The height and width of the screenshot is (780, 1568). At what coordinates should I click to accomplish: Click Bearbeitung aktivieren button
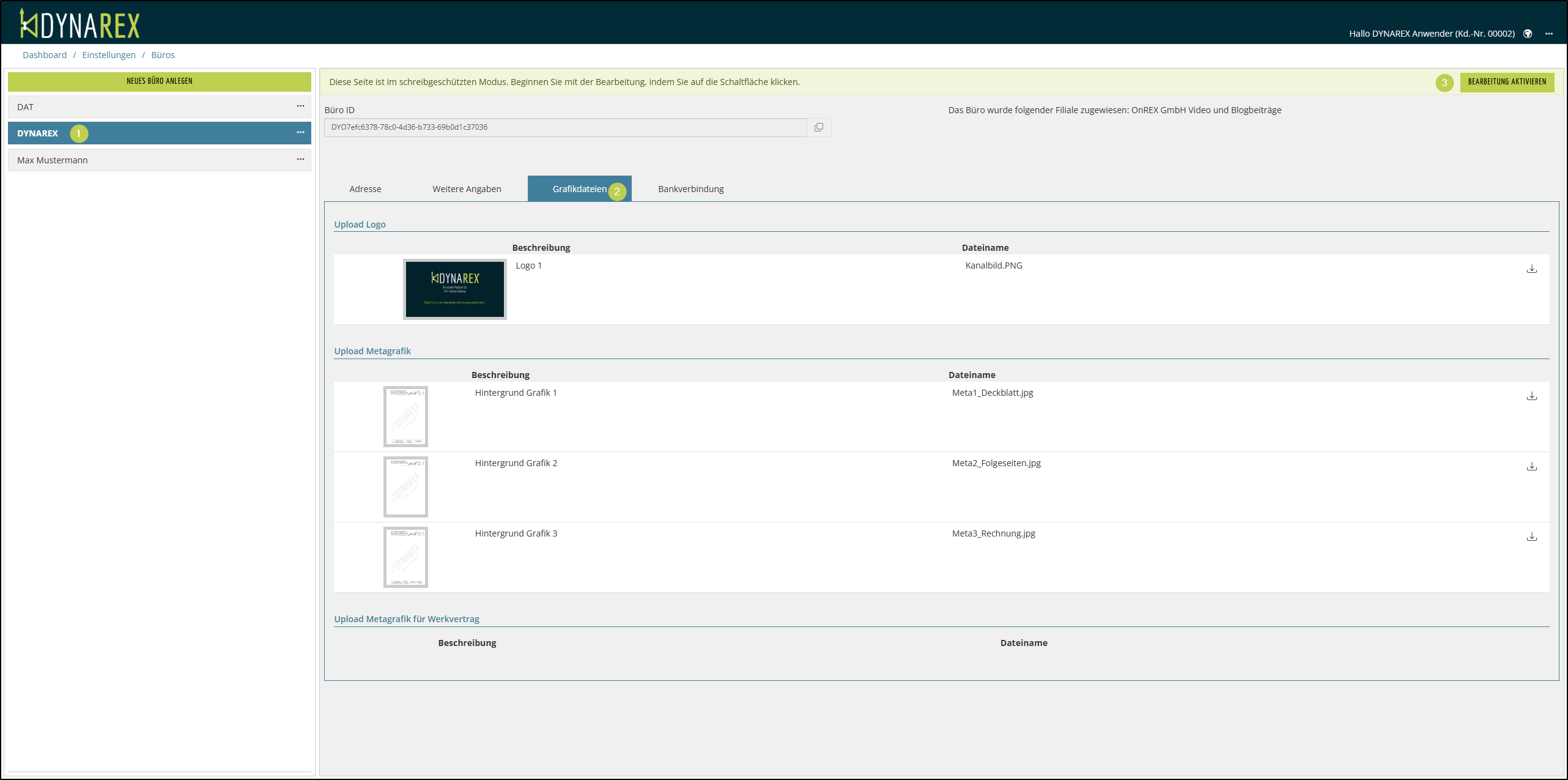1507,82
